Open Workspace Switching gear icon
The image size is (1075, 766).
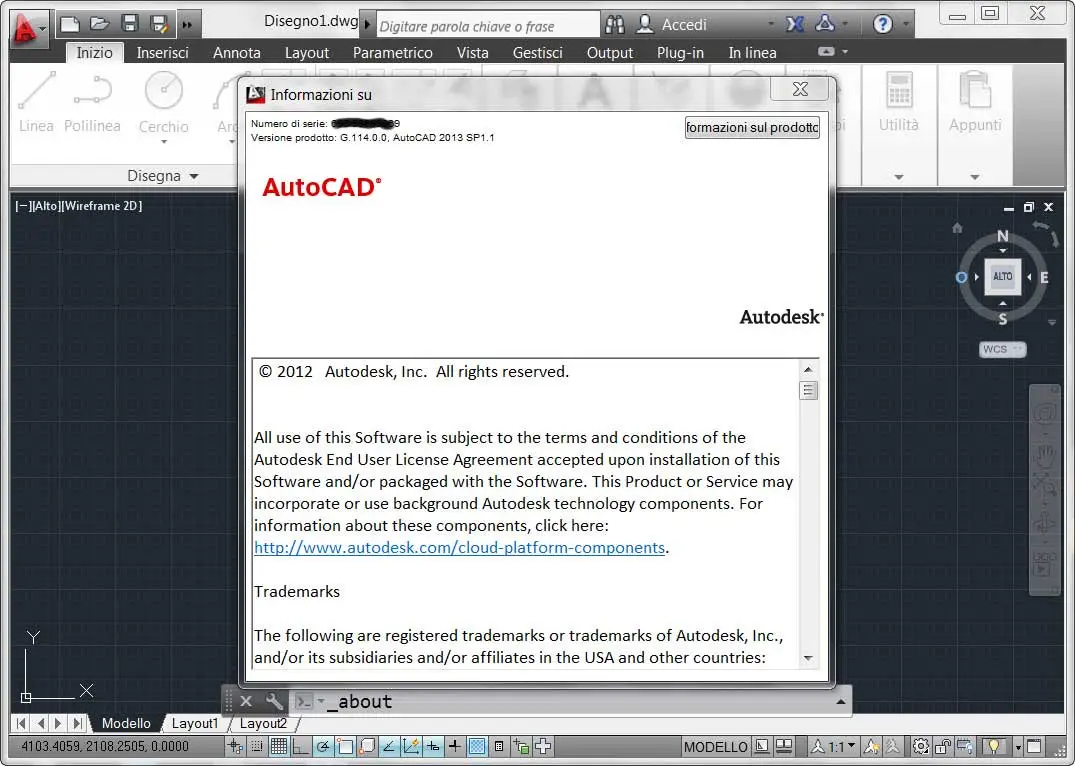coord(920,746)
